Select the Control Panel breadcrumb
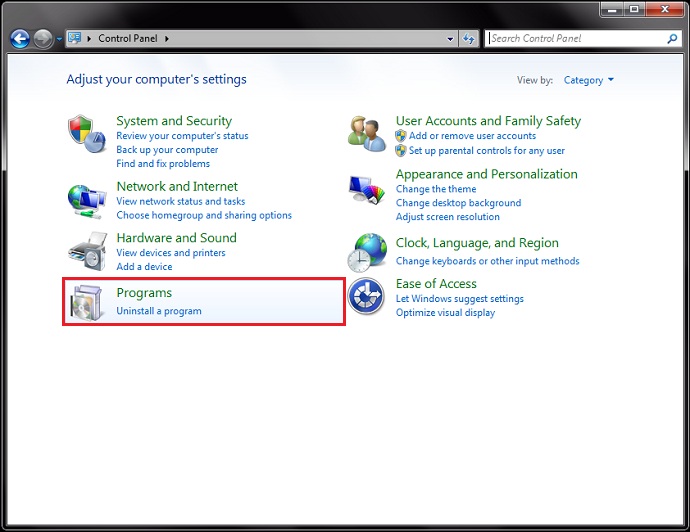The width and height of the screenshot is (690, 532). [128, 38]
